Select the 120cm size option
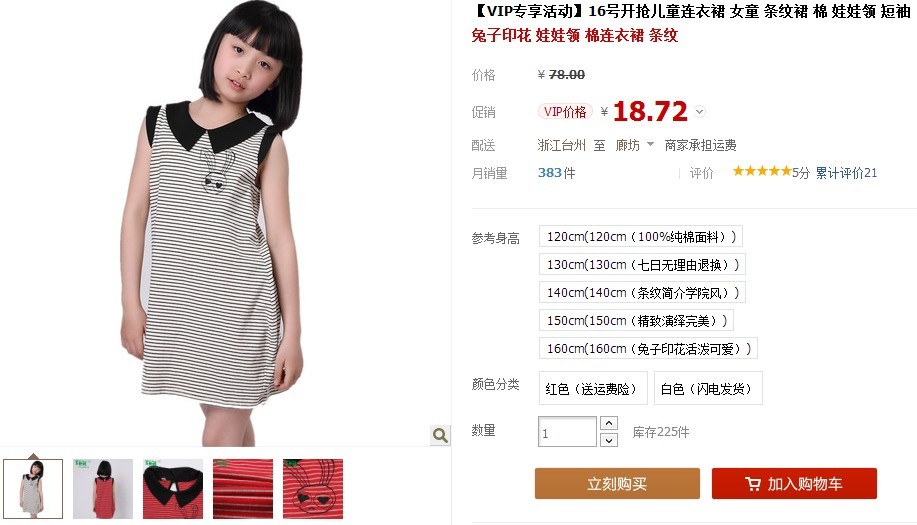 click(x=641, y=237)
